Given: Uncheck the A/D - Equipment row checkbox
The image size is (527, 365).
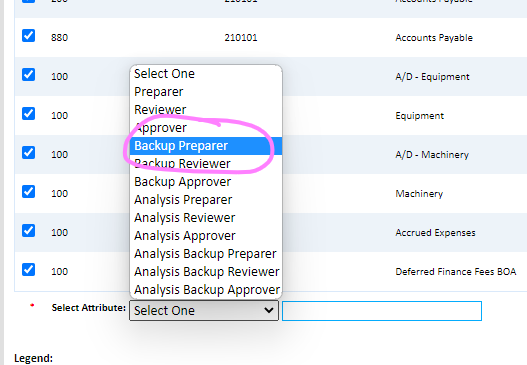Looking at the screenshot, I should pyautogui.click(x=28, y=75).
